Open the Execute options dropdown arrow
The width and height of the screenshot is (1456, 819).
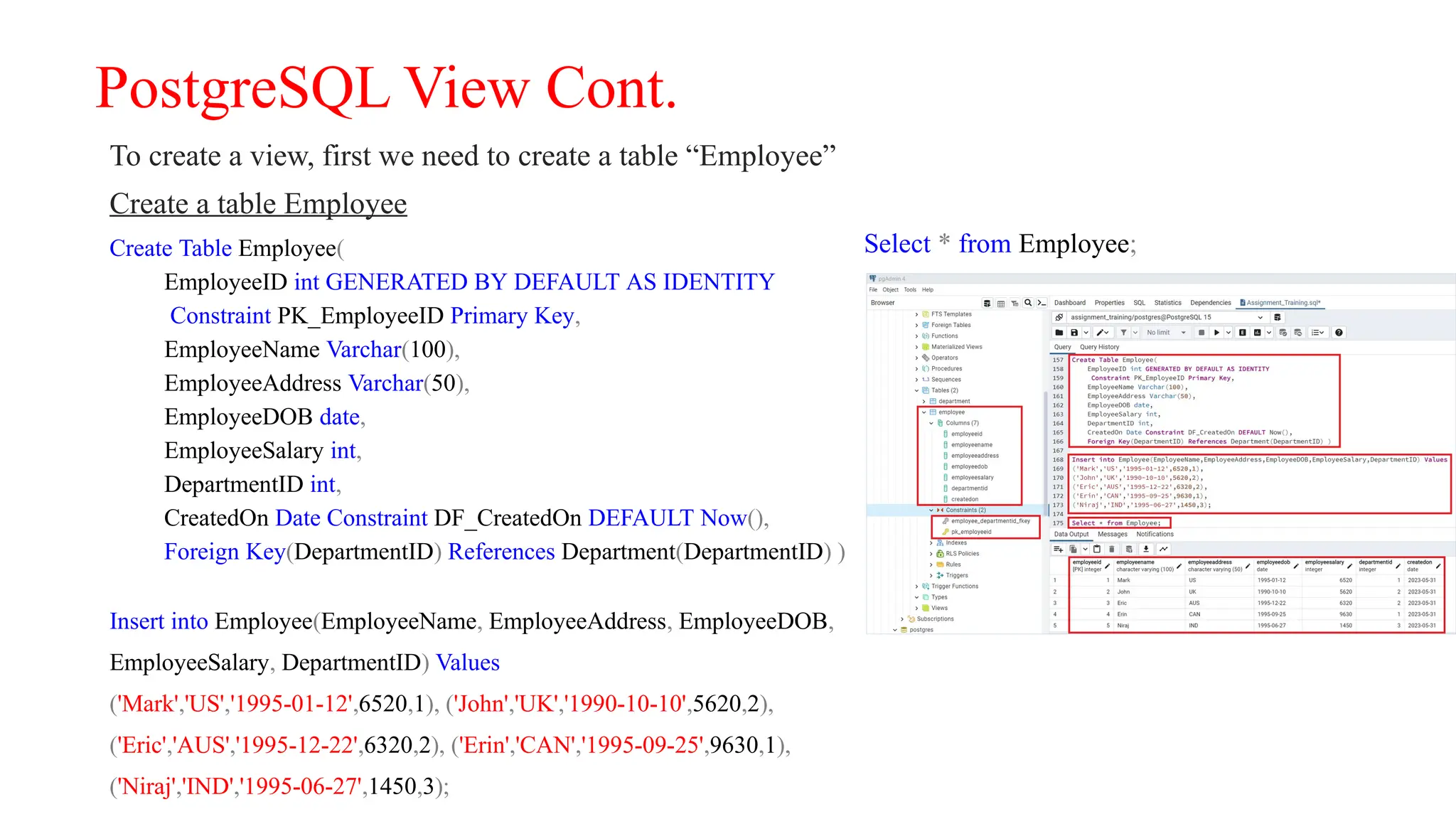[x=1228, y=333]
